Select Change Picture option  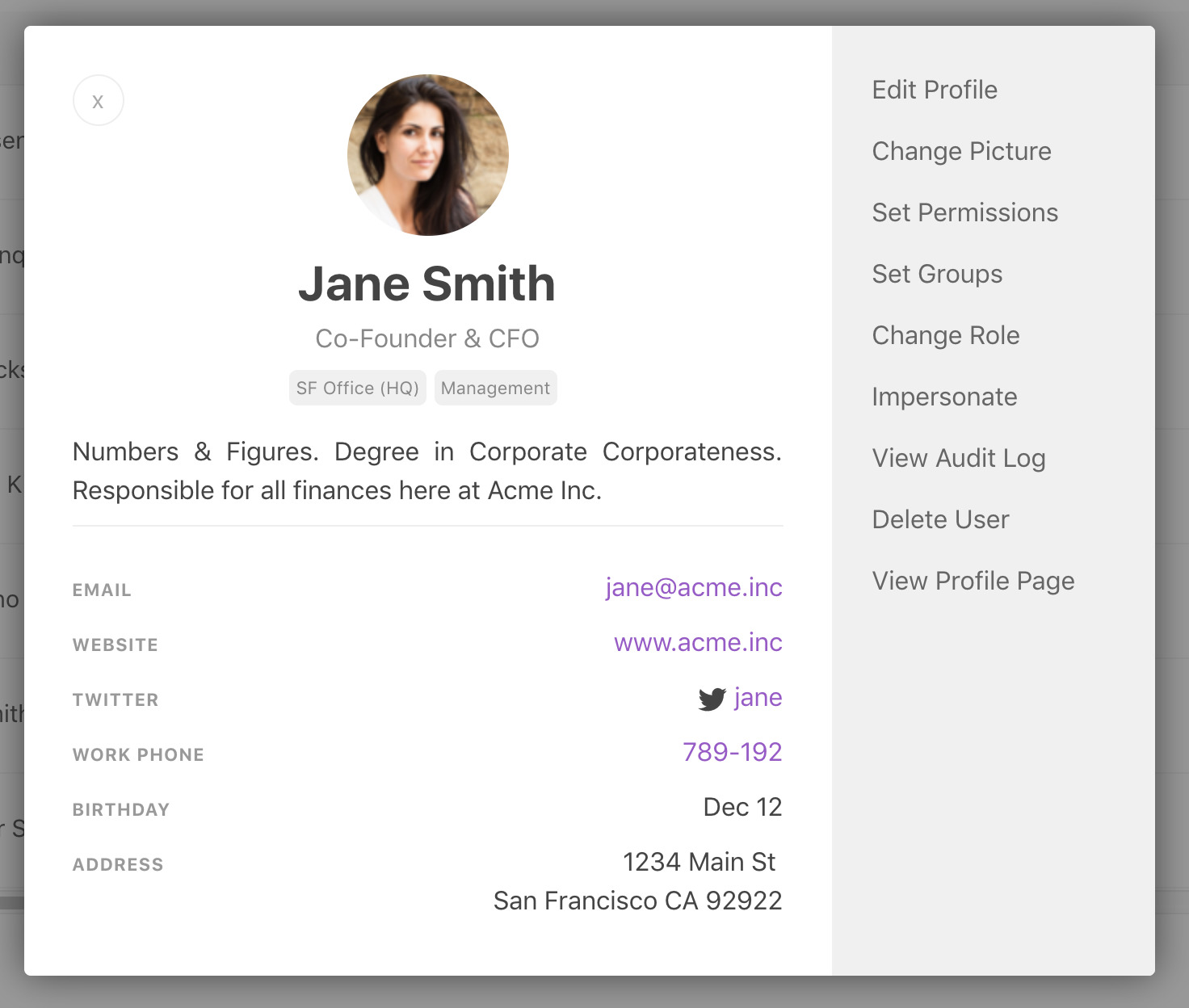click(961, 151)
